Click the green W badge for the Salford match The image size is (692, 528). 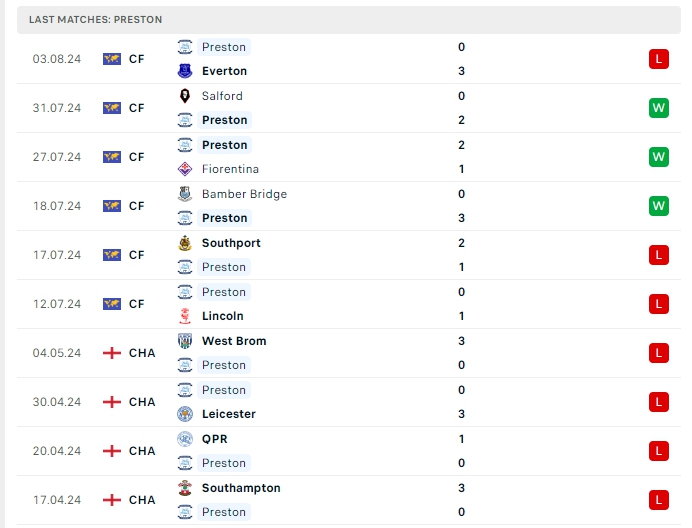(x=657, y=108)
